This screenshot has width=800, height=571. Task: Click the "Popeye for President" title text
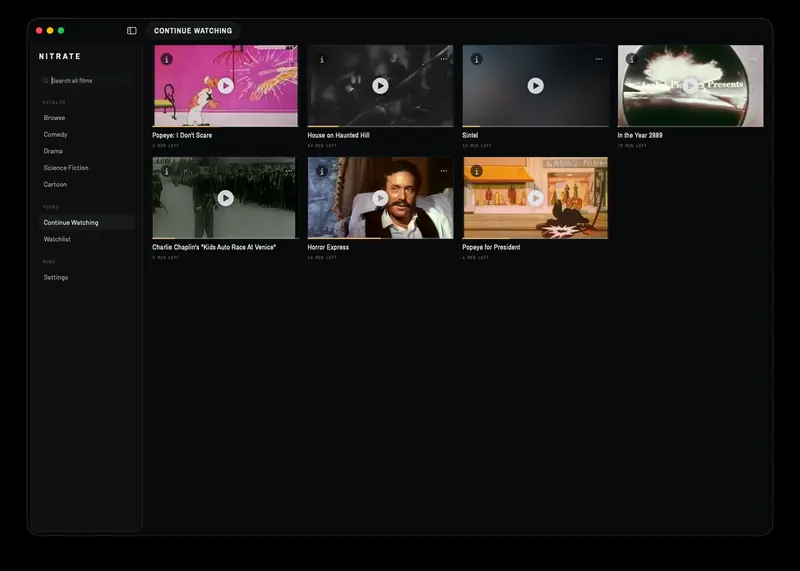[491, 247]
